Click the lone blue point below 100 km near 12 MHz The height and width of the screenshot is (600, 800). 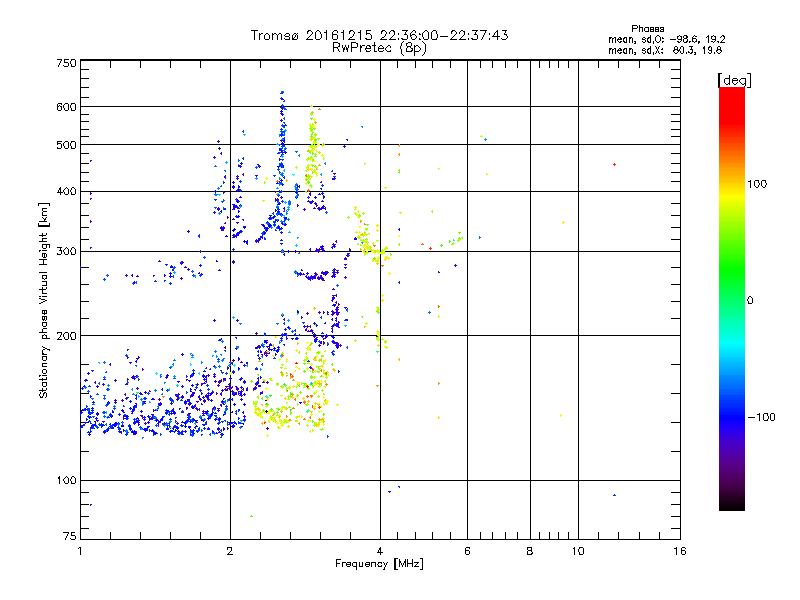[614, 495]
